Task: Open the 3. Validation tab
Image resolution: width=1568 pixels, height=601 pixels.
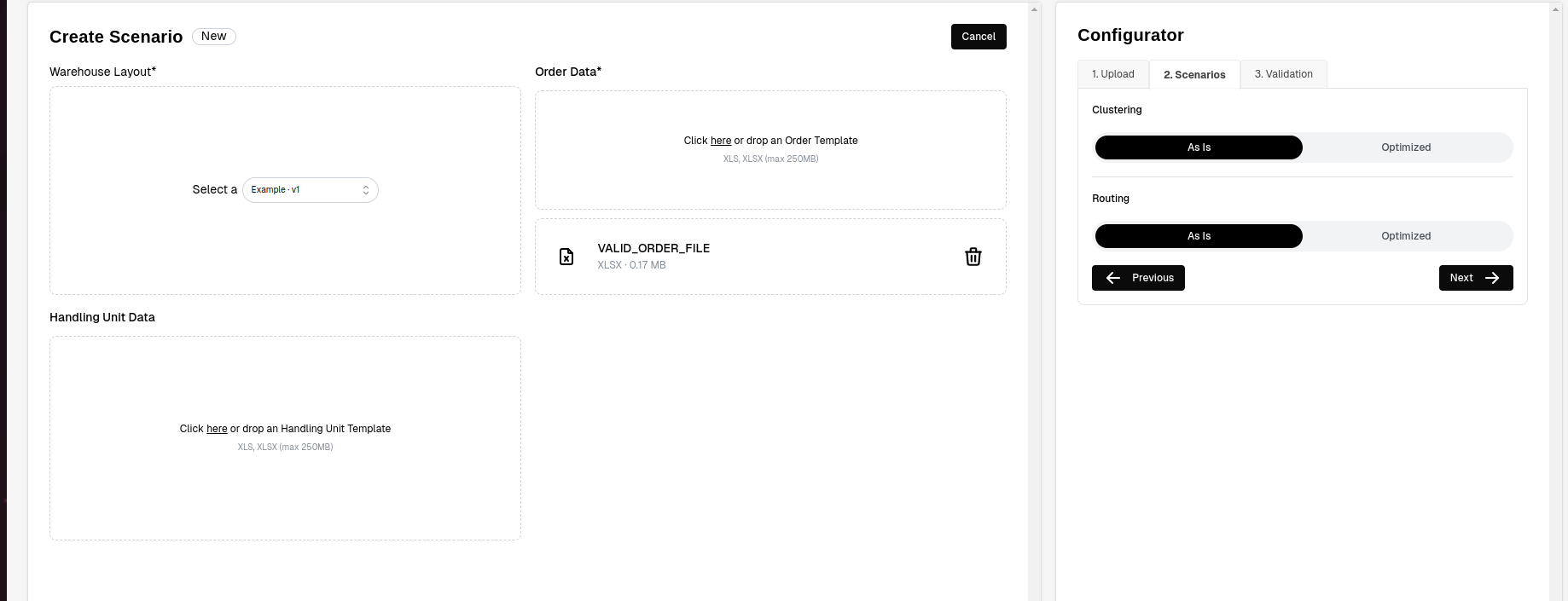Action: pyautogui.click(x=1283, y=74)
